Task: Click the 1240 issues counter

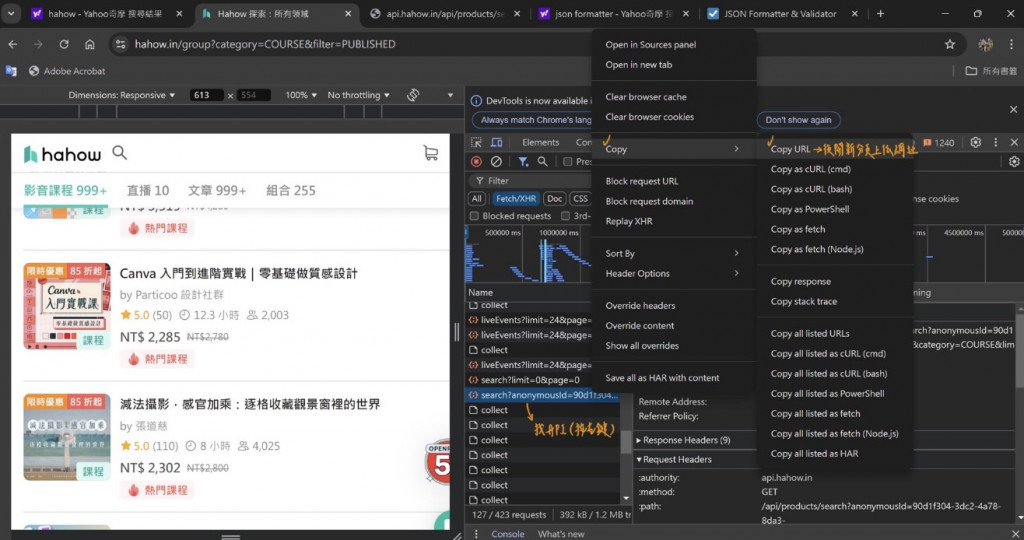Action: pyautogui.click(x=938, y=142)
